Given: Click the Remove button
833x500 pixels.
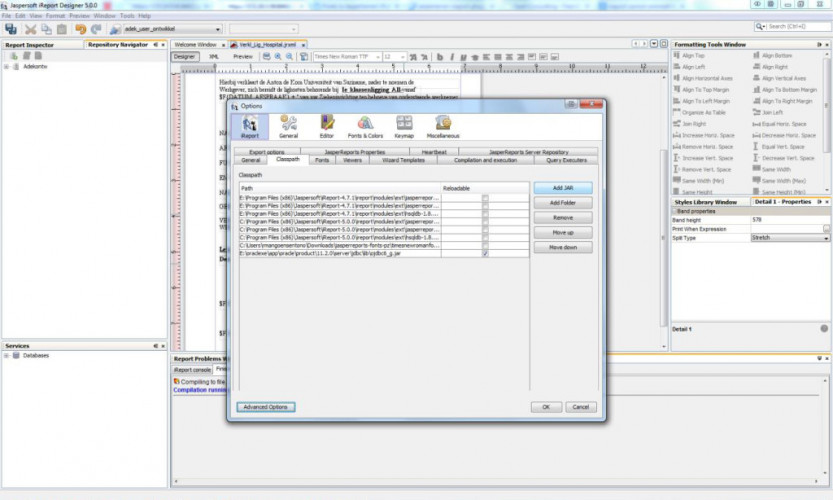Looking at the screenshot, I should pyautogui.click(x=563, y=218).
